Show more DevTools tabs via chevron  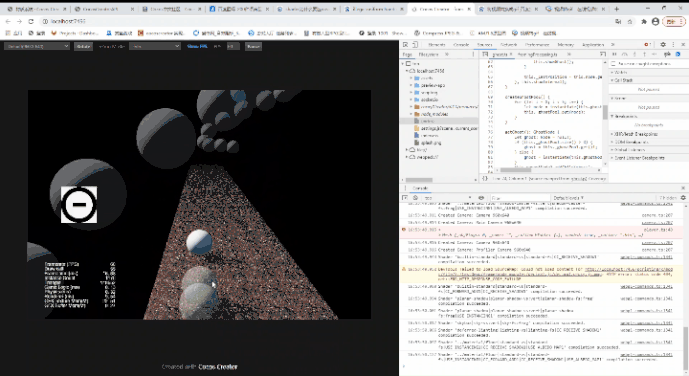(613, 45)
